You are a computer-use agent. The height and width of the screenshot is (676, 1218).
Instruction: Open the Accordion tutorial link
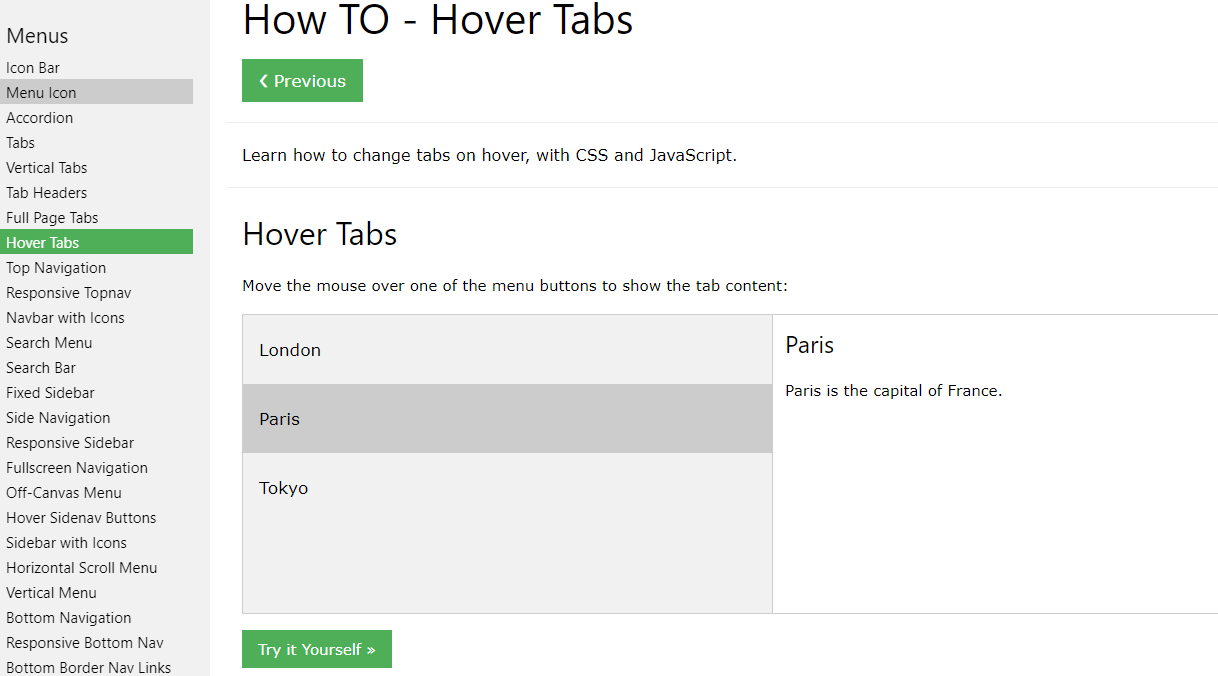pyautogui.click(x=39, y=117)
